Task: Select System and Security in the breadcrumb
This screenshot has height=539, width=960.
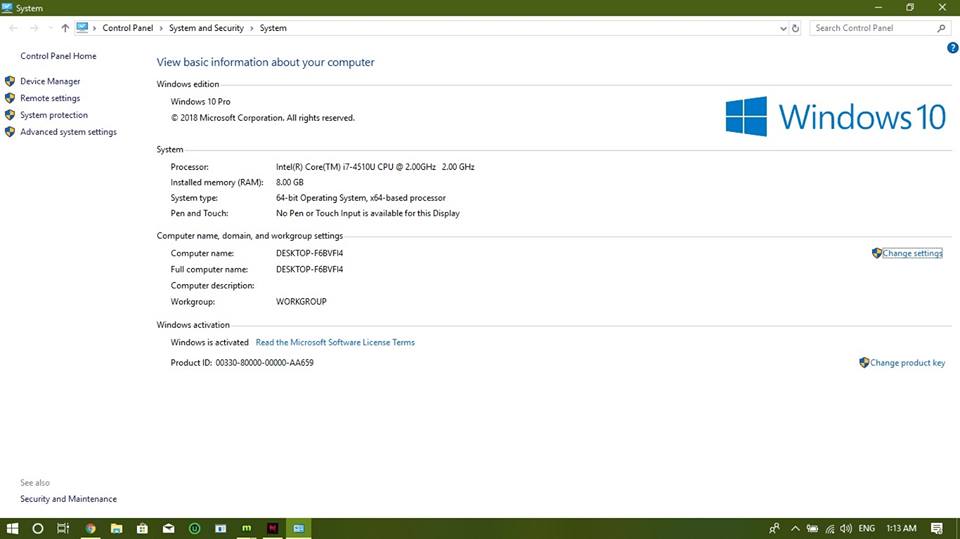Action: point(206,28)
